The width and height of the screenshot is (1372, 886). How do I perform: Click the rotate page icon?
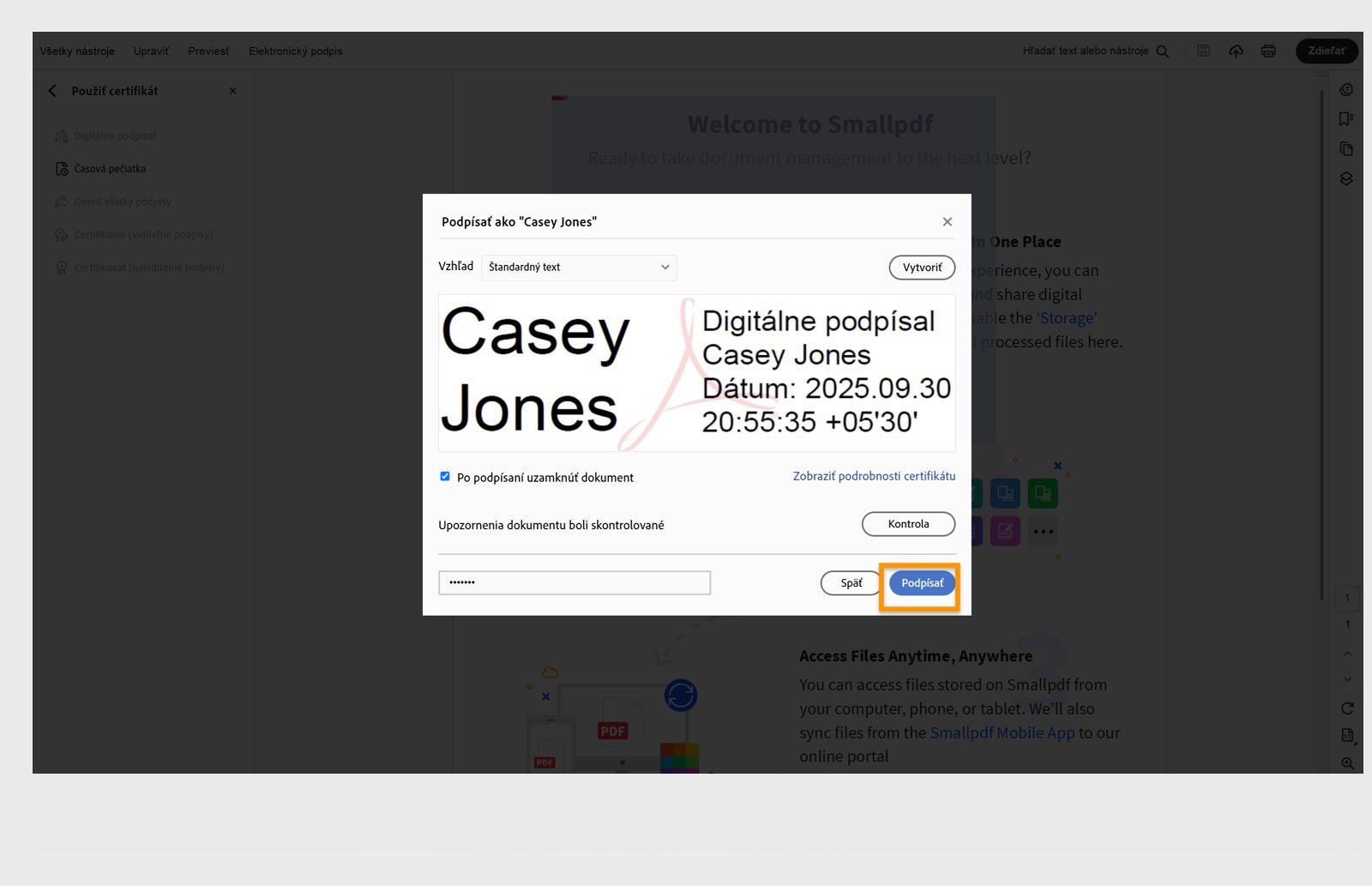(x=1347, y=708)
